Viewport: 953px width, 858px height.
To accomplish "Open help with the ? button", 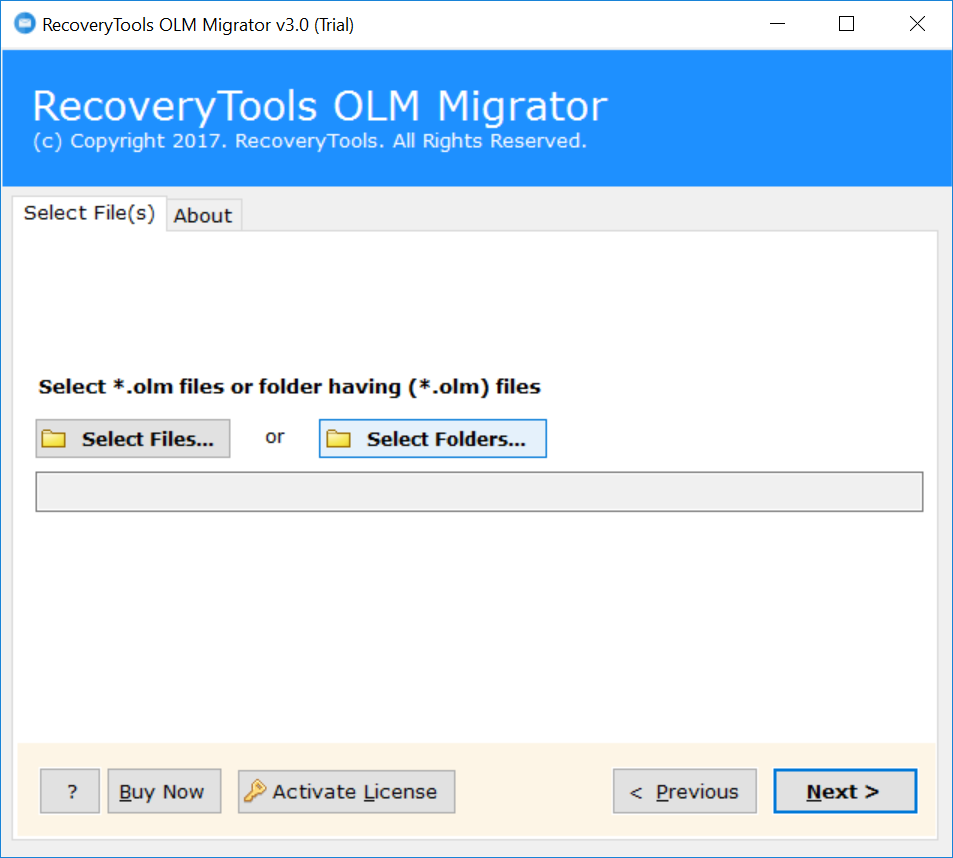I will pos(70,791).
